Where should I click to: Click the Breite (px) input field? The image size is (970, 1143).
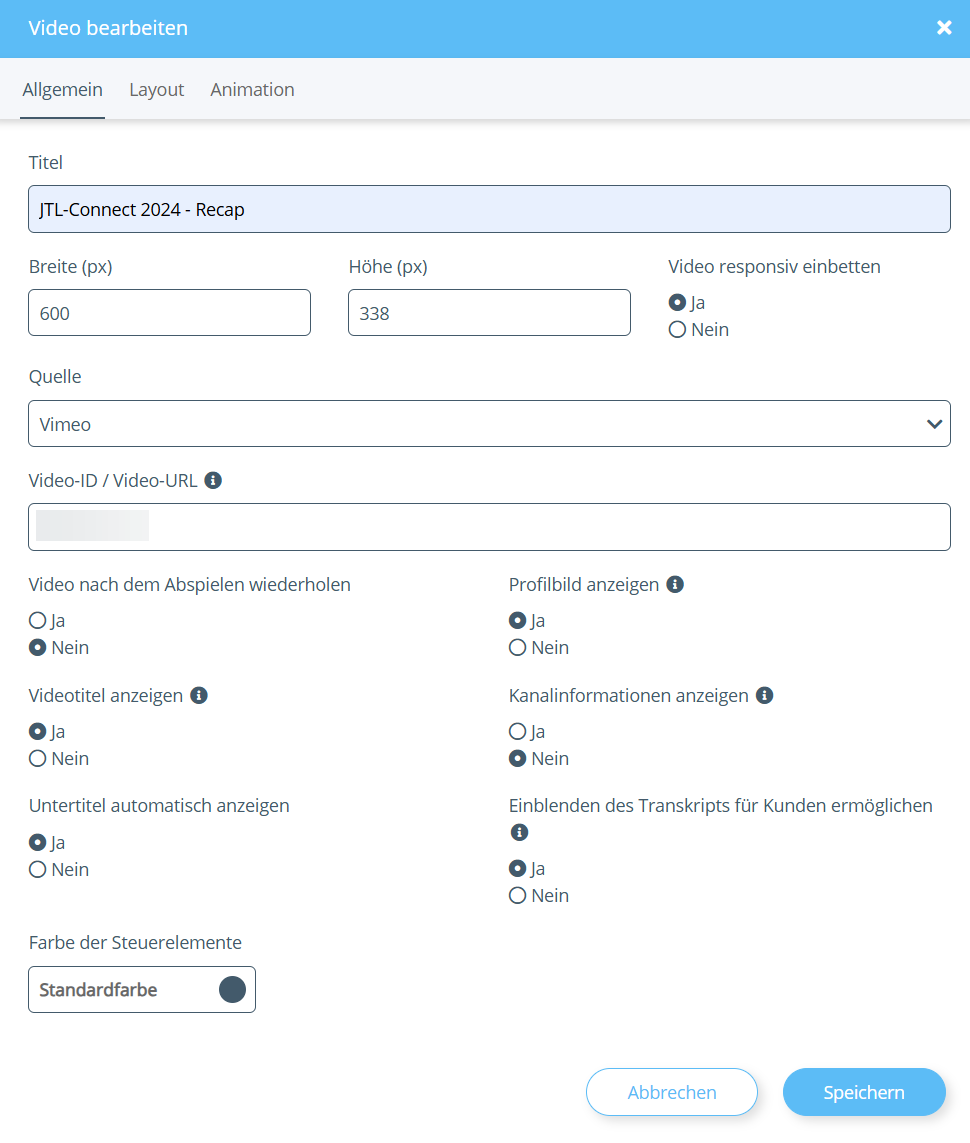(169, 313)
